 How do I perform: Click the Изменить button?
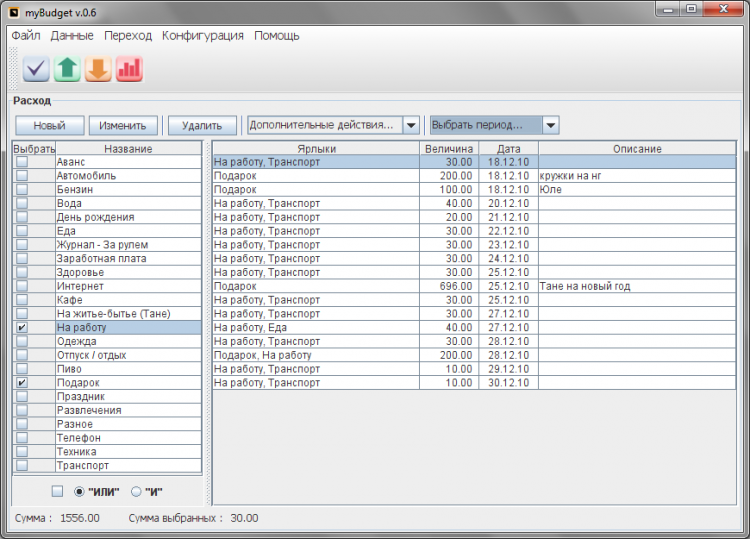tap(123, 126)
